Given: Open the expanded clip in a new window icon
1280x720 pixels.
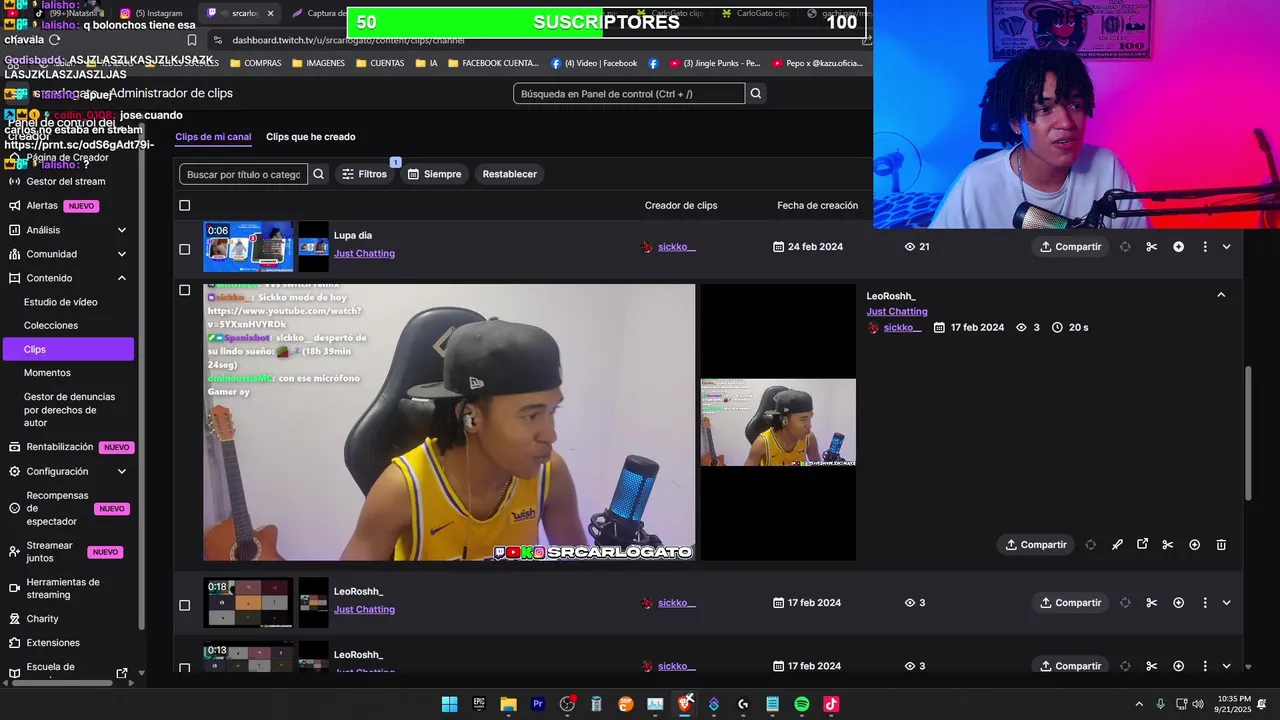Looking at the screenshot, I should coord(1142,545).
